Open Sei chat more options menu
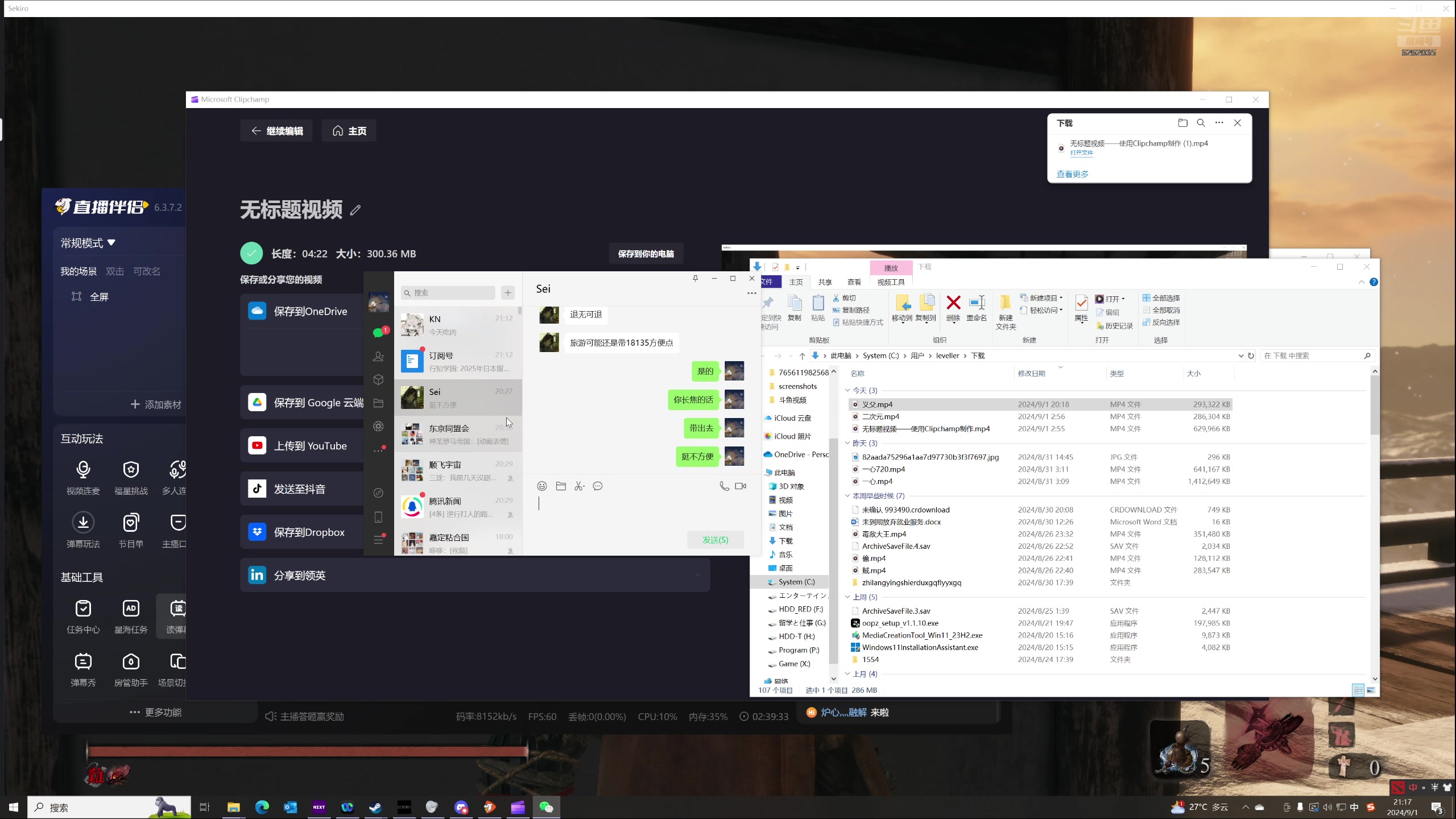Image resolution: width=1456 pixels, height=819 pixels. coord(751,293)
